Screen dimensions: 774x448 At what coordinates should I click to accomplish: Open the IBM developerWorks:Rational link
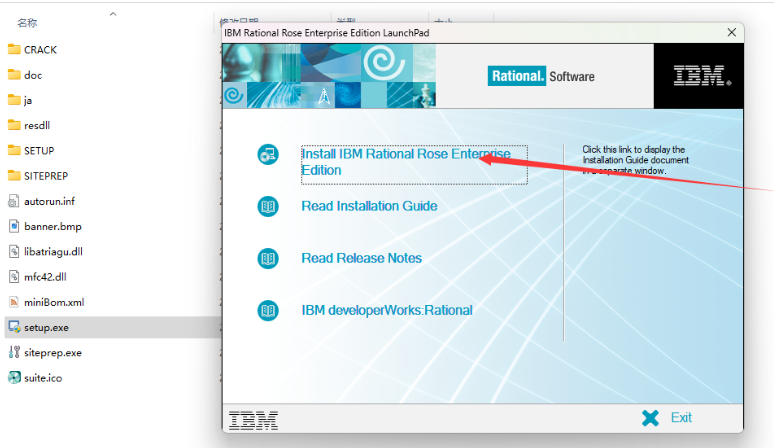point(387,310)
